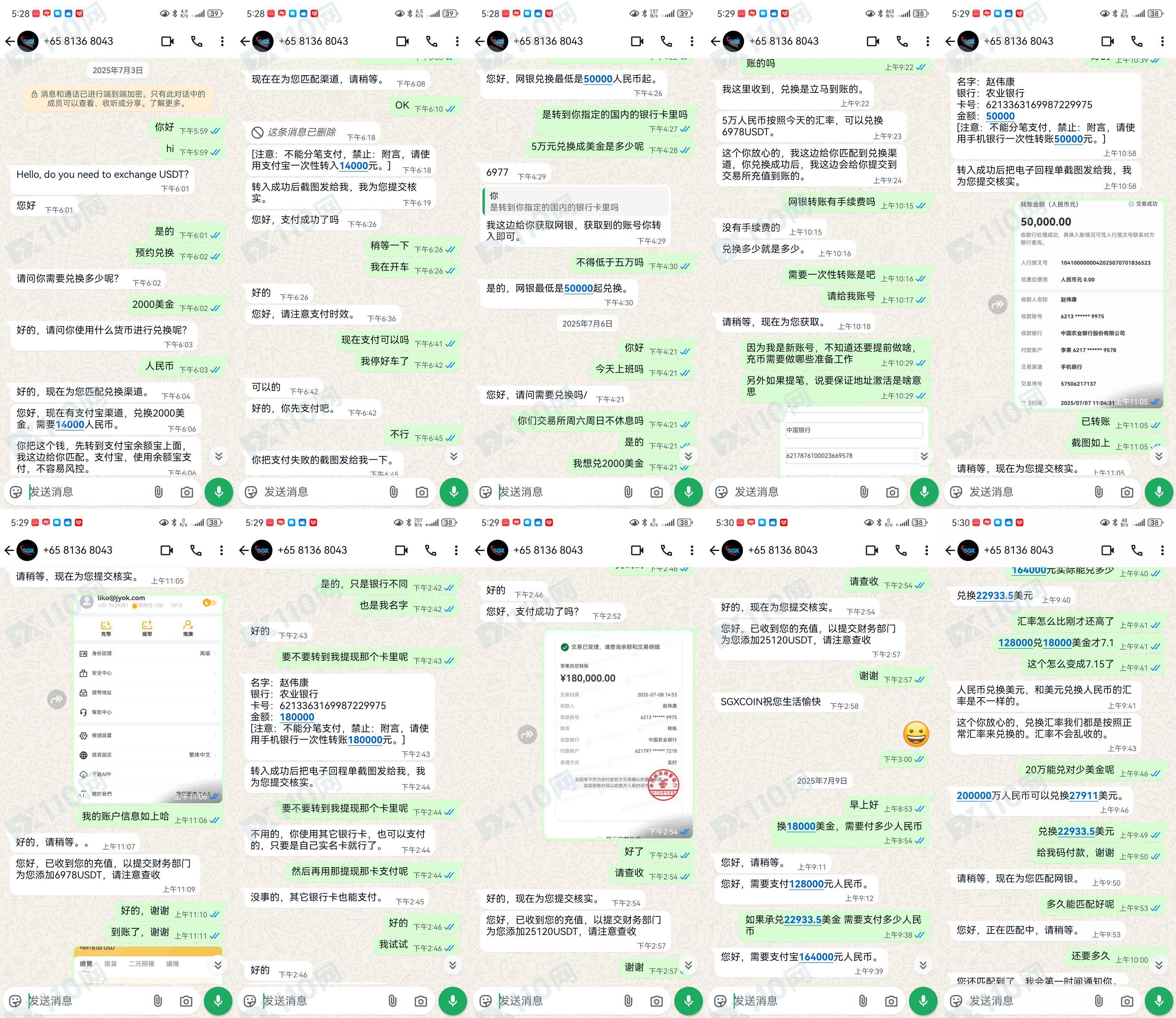Open three-dot menu in chat with 金额 180000
This screenshot has height=1018, width=1176.
point(456,551)
